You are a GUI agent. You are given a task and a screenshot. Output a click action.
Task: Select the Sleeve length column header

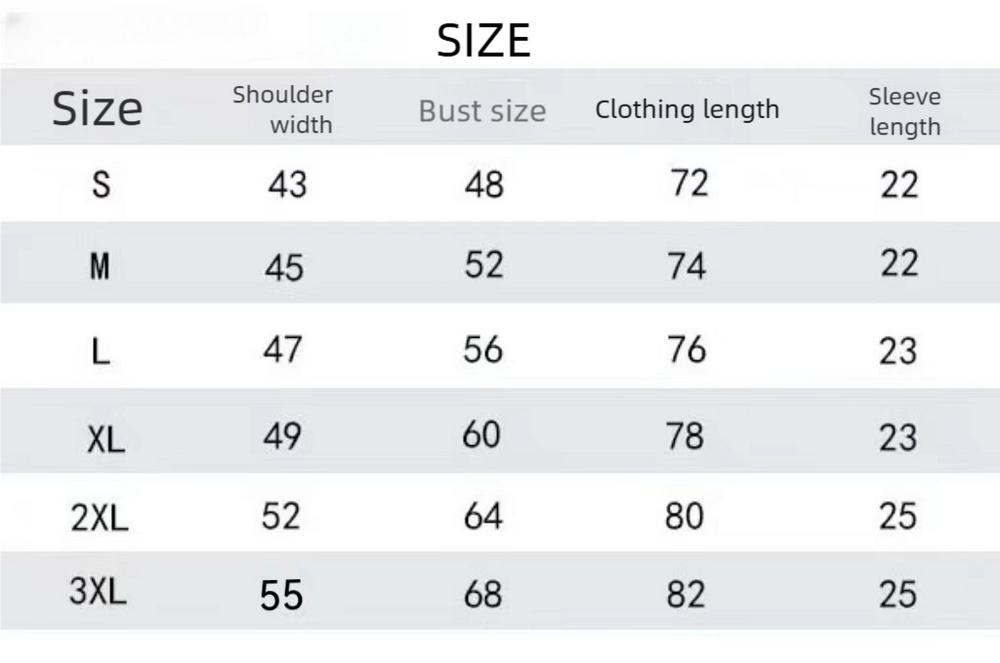905,111
